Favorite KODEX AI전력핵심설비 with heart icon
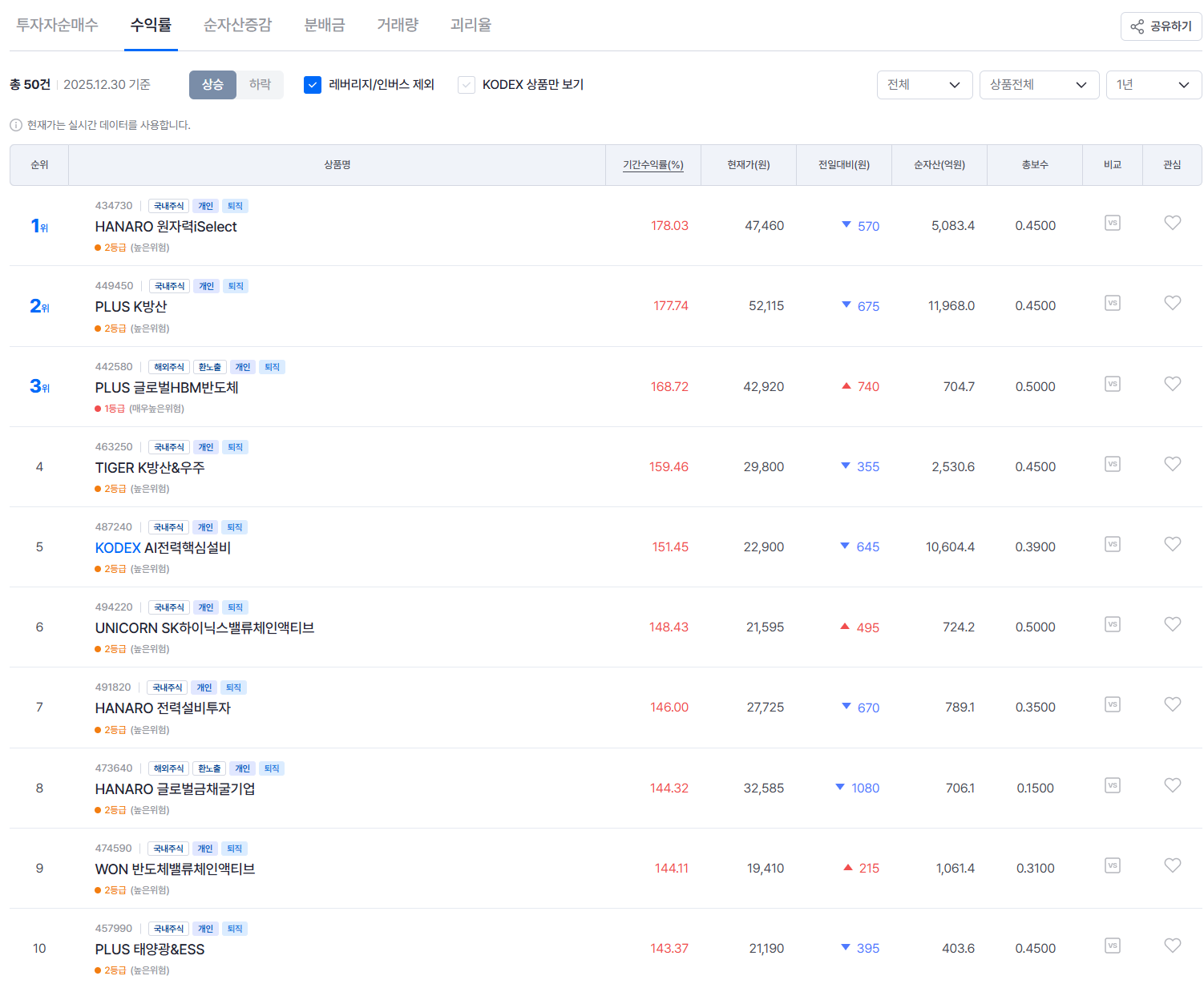Viewport: 1204px width, 984px height. pos(1172,544)
